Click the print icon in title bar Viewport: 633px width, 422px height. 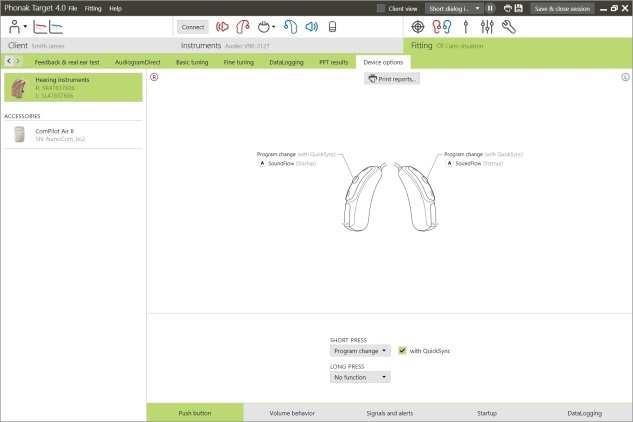[508, 8]
